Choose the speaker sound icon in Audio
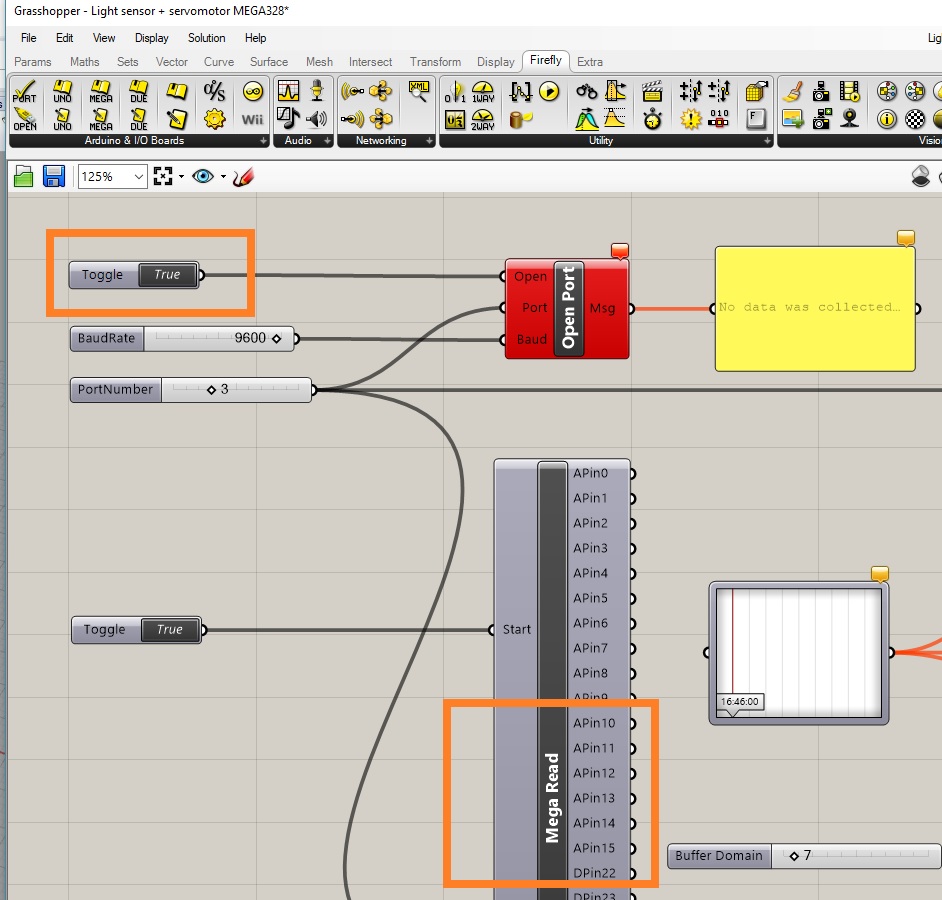 click(317, 119)
